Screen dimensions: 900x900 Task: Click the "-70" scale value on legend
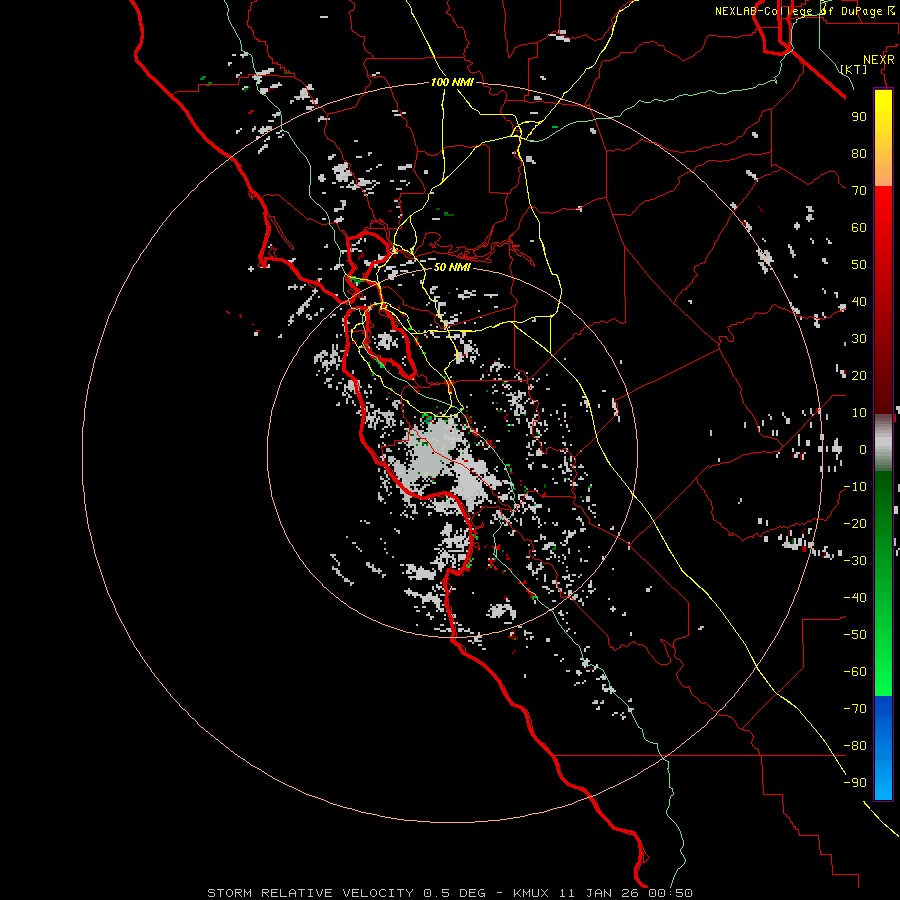click(855, 709)
